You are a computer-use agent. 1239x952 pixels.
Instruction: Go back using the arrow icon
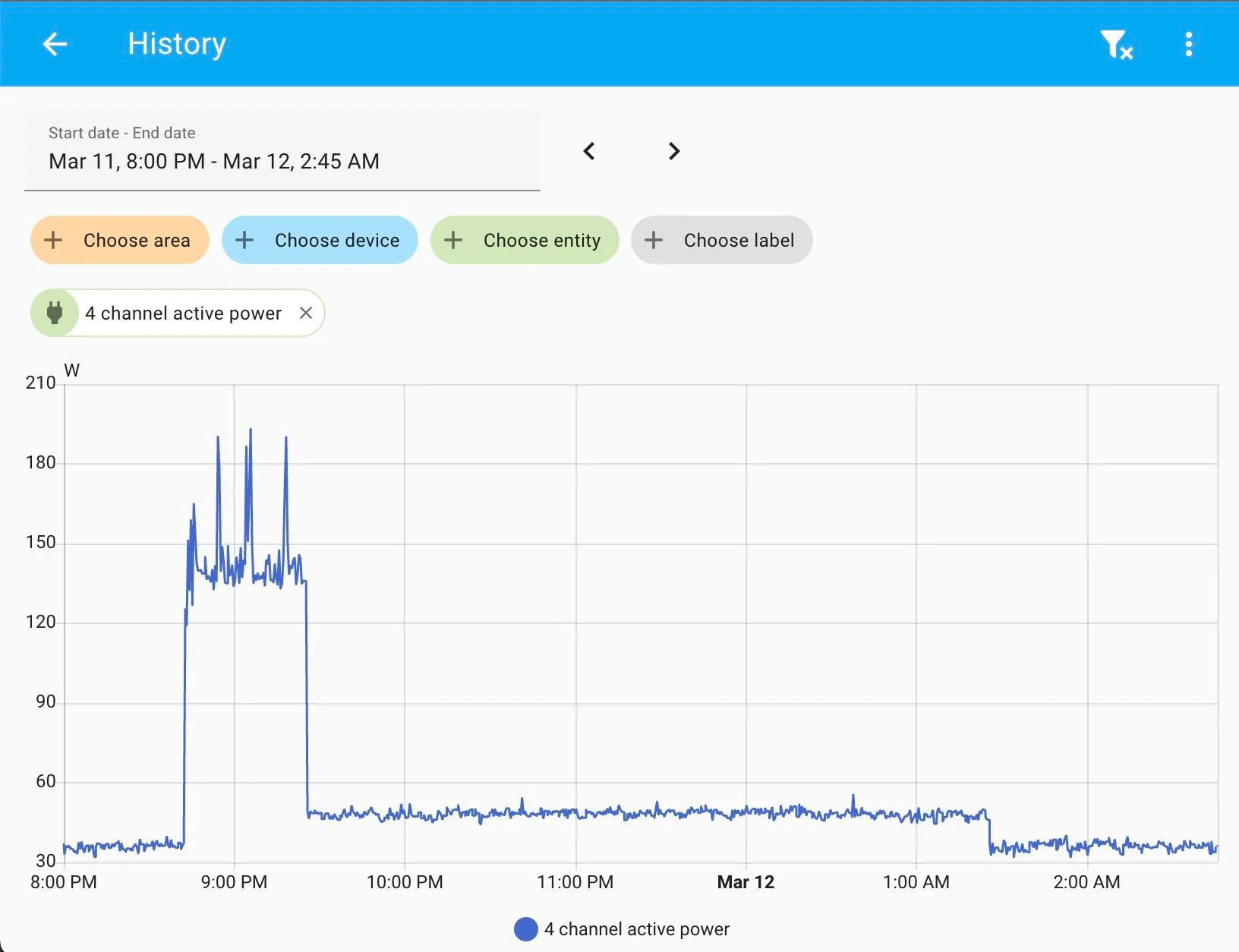55,44
